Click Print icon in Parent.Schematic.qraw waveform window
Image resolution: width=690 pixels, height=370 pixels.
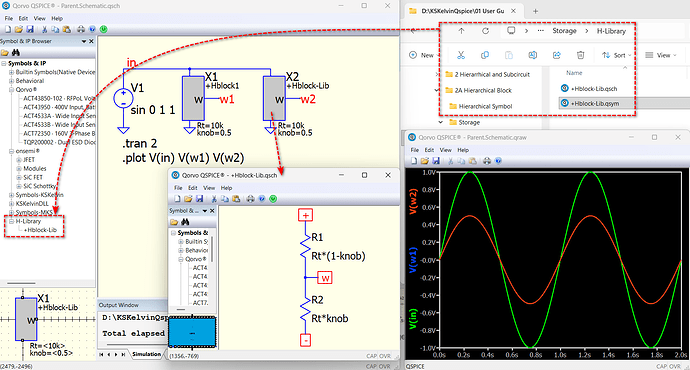tap(487, 161)
